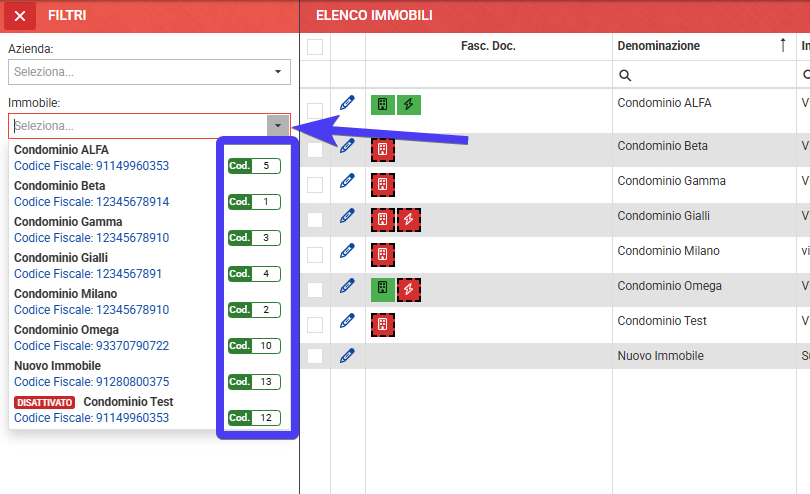
Task: Edit Nuovo Immobile with pencil icon
Action: click(347, 356)
